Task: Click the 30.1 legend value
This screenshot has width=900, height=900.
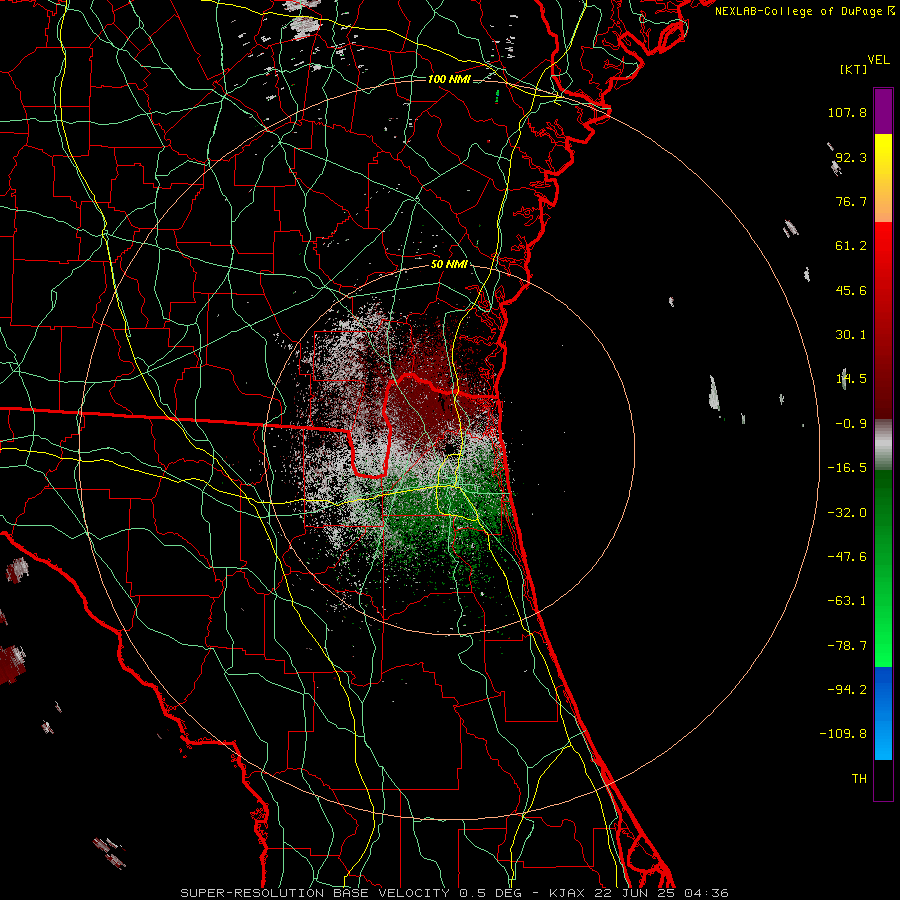Action: (851, 335)
